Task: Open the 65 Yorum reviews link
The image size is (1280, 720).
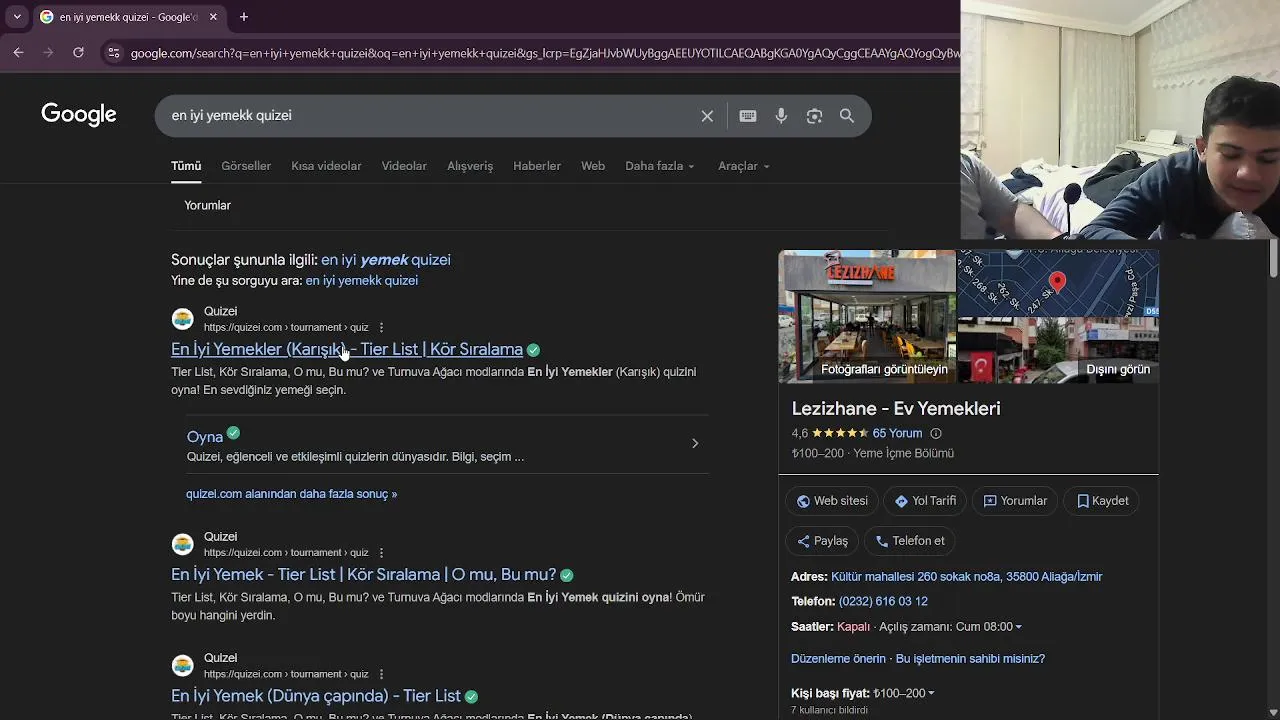Action: pos(897,433)
